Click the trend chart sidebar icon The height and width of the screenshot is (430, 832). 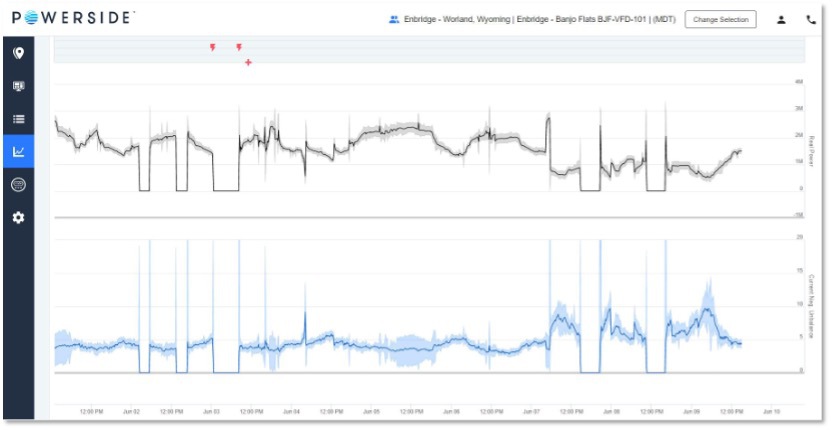[19, 152]
